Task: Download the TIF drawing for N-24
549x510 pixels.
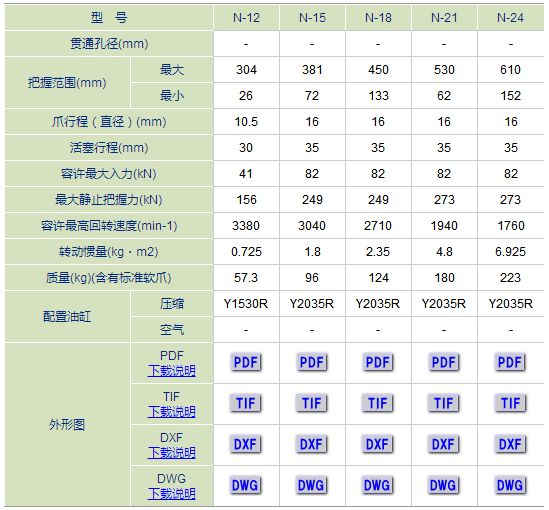Action: click(x=510, y=403)
